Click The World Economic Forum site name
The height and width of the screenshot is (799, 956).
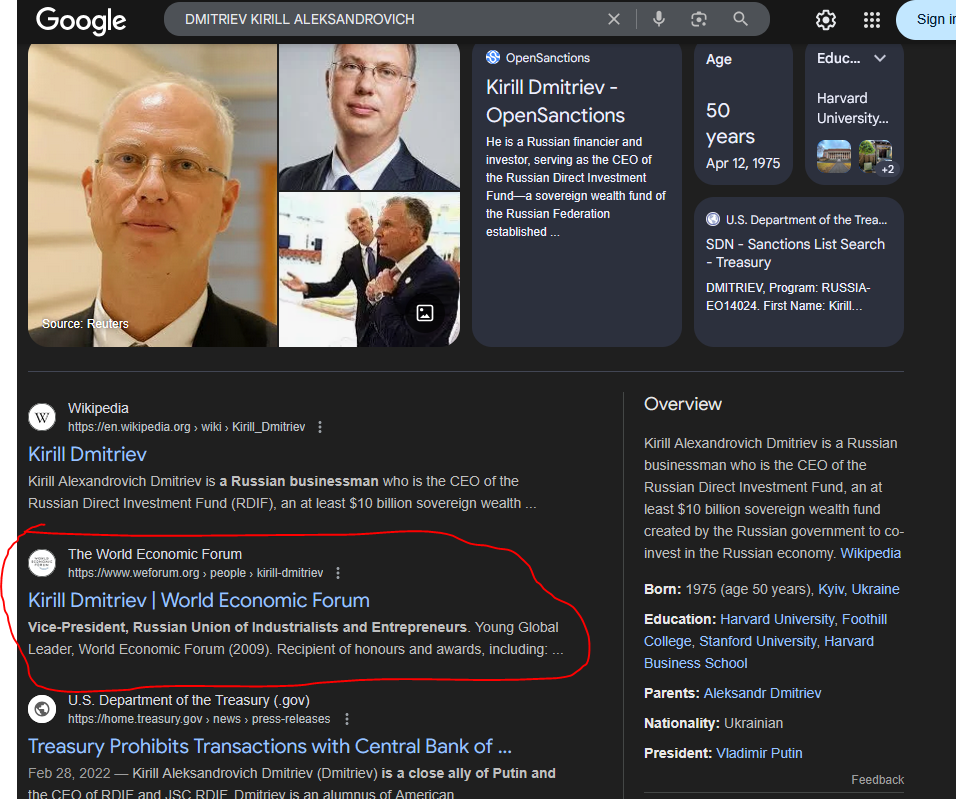[155, 554]
